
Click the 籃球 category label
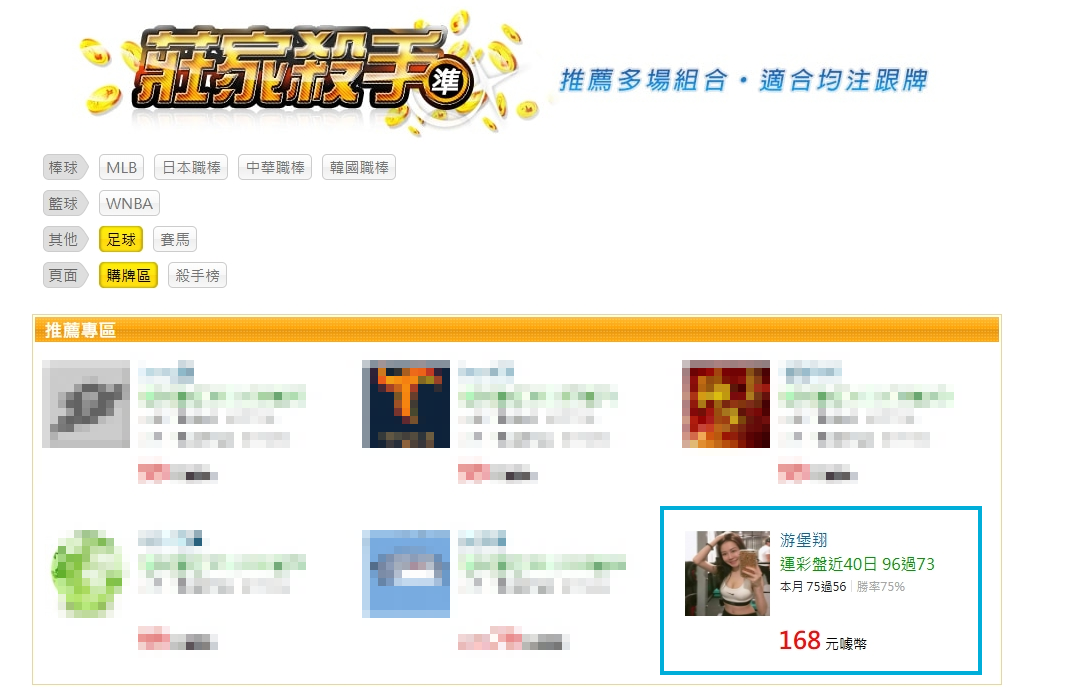(65, 203)
